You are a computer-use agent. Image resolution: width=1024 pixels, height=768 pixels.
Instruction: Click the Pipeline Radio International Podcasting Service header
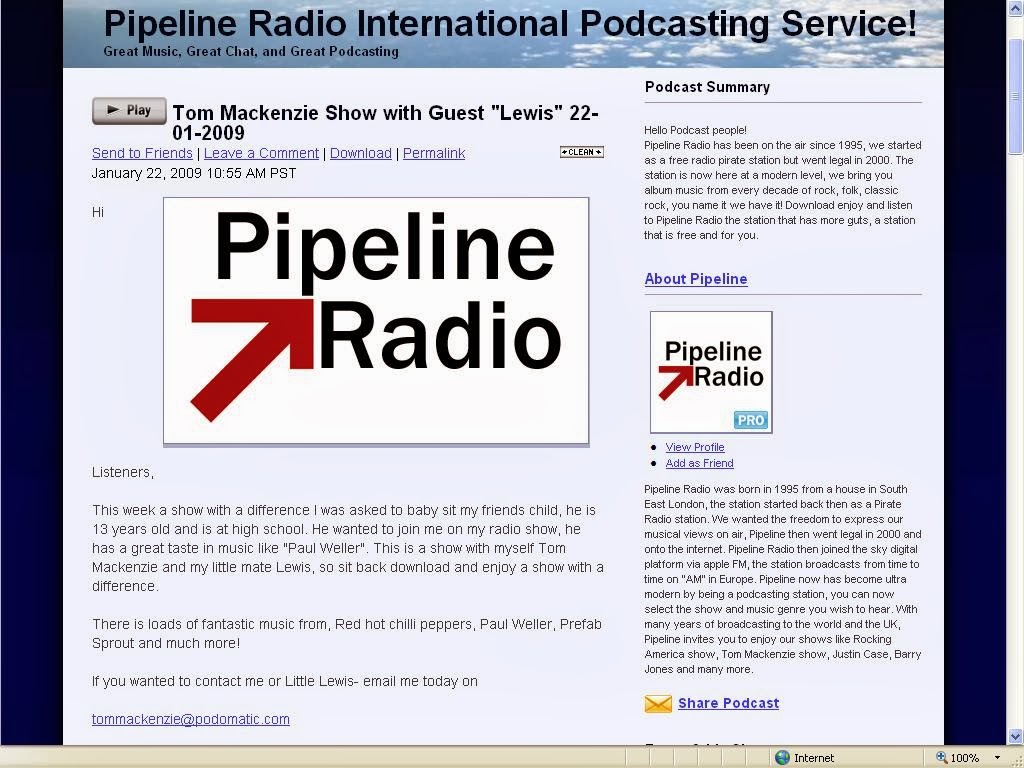pos(510,24)
